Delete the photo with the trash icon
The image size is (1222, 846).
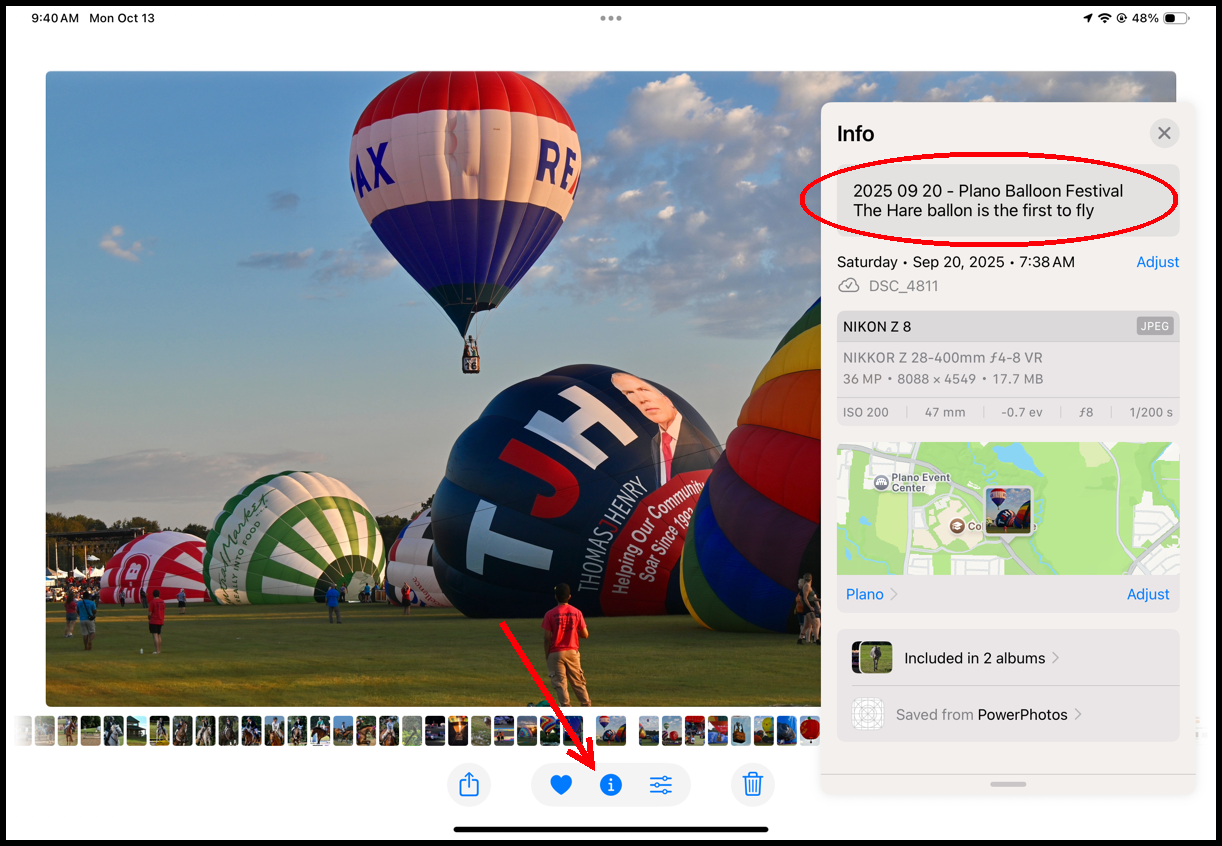pyautogui.click(x=753, y=785)
